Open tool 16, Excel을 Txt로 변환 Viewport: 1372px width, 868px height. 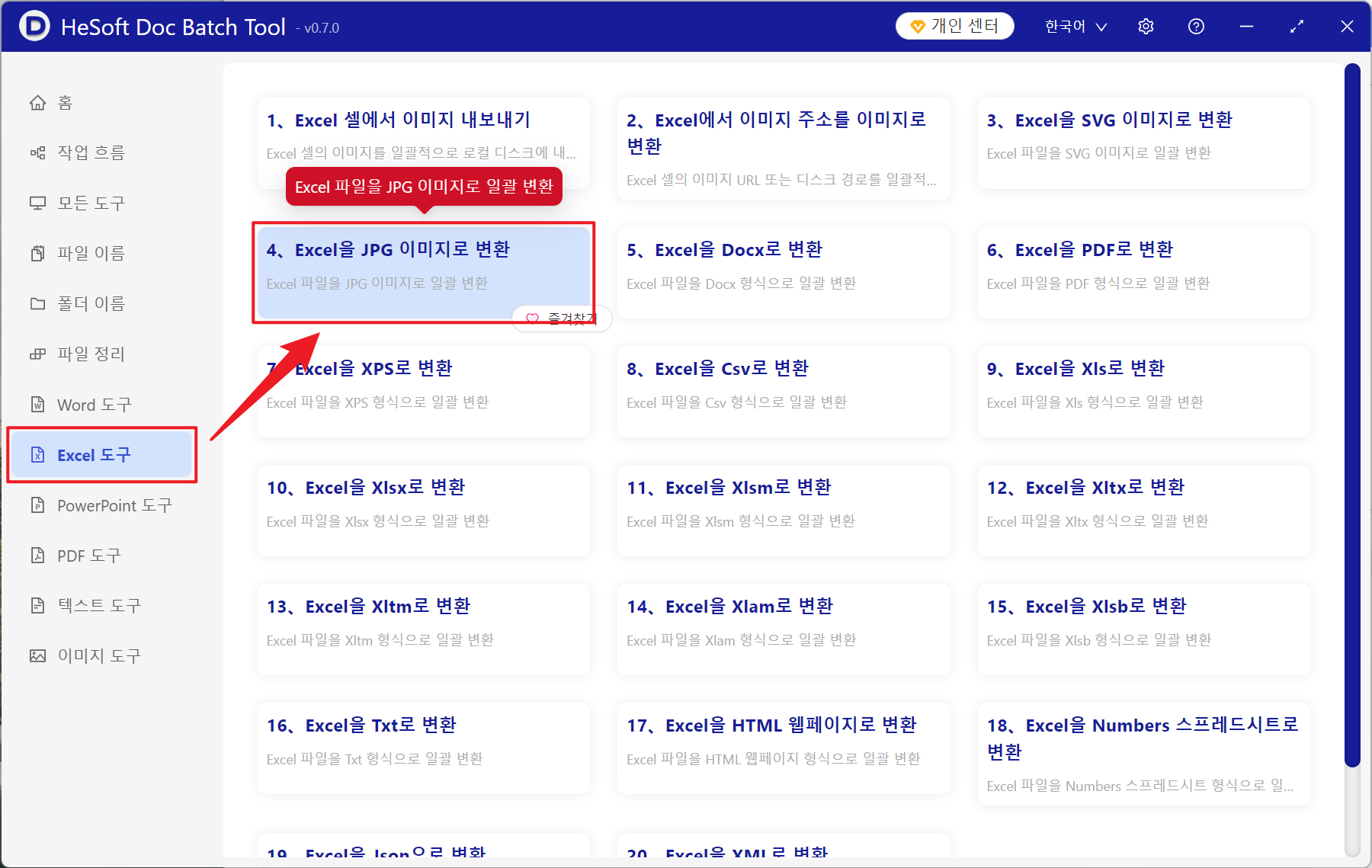(x=424, y=748)
